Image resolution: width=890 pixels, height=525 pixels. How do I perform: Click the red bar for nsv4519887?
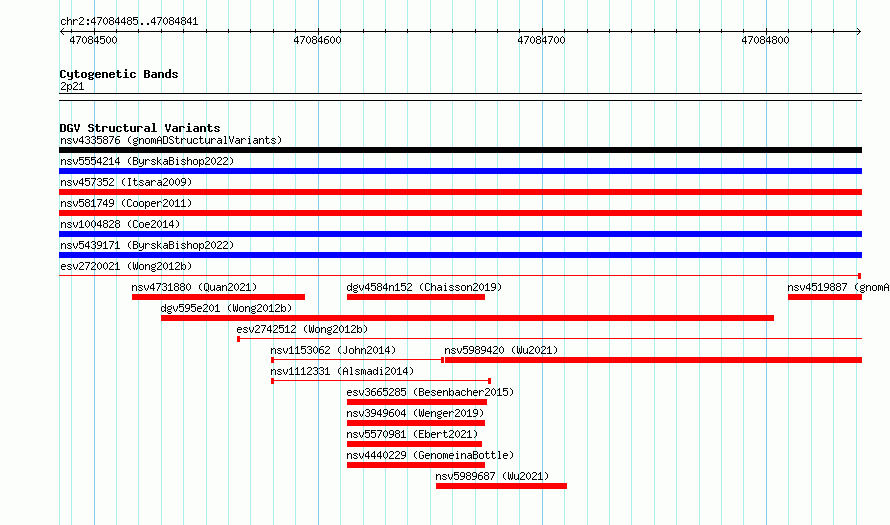tap(825, 297)
